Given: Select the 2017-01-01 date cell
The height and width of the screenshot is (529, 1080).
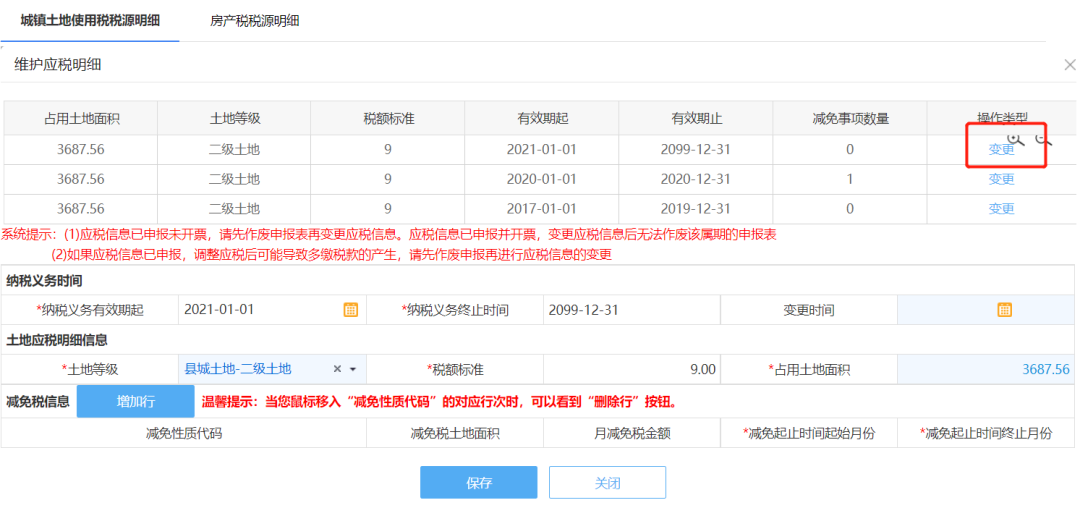Looking at the screenshot, I should pyautogui.click(x=541, y=209).
